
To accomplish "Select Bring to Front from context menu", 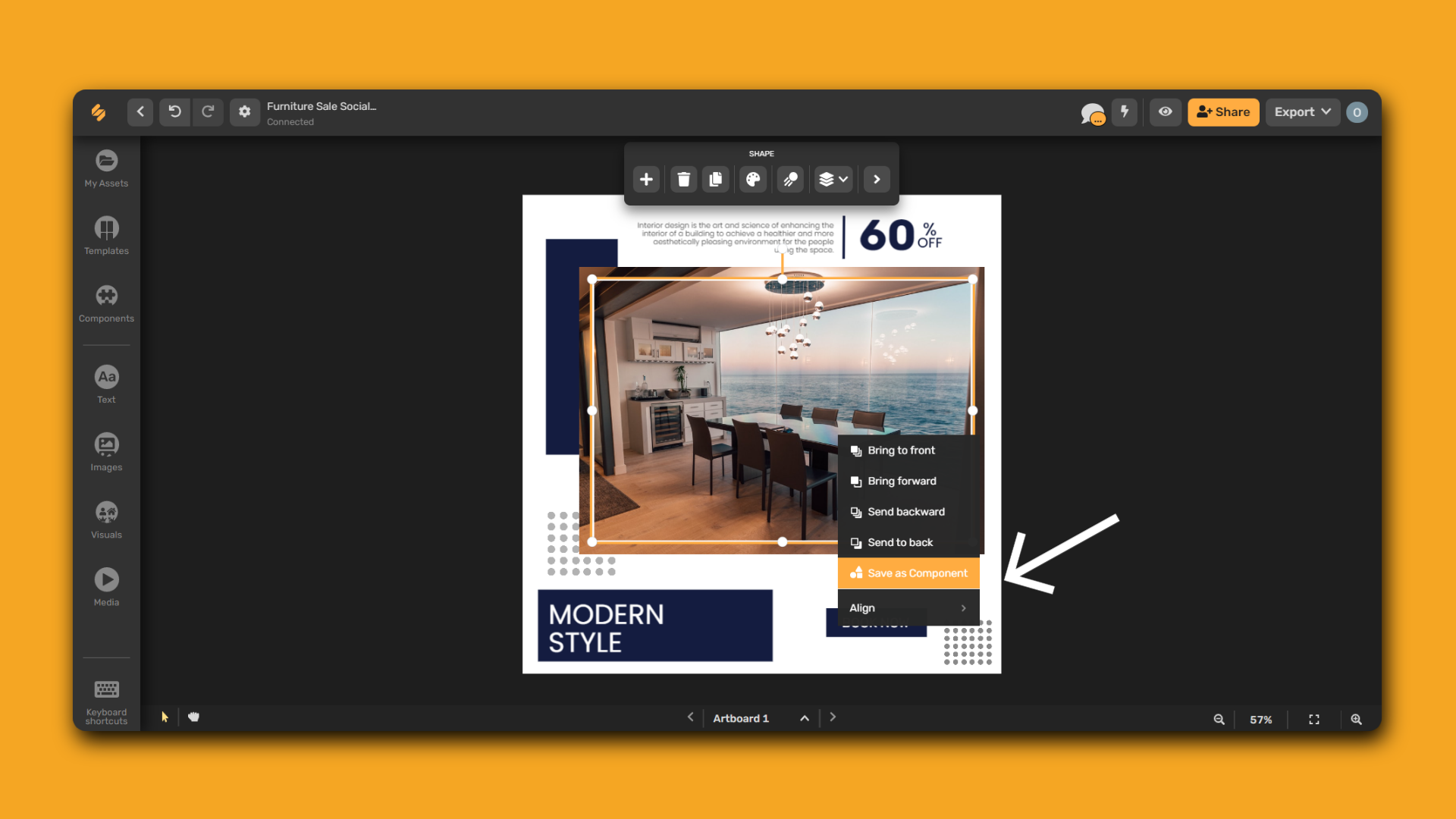I will pos(901,450).
